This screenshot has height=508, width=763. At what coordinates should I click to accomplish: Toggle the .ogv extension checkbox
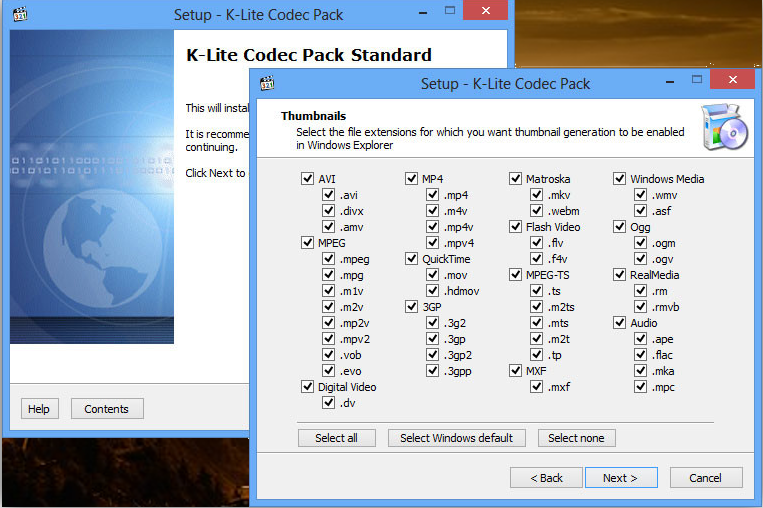click(640, 259)
